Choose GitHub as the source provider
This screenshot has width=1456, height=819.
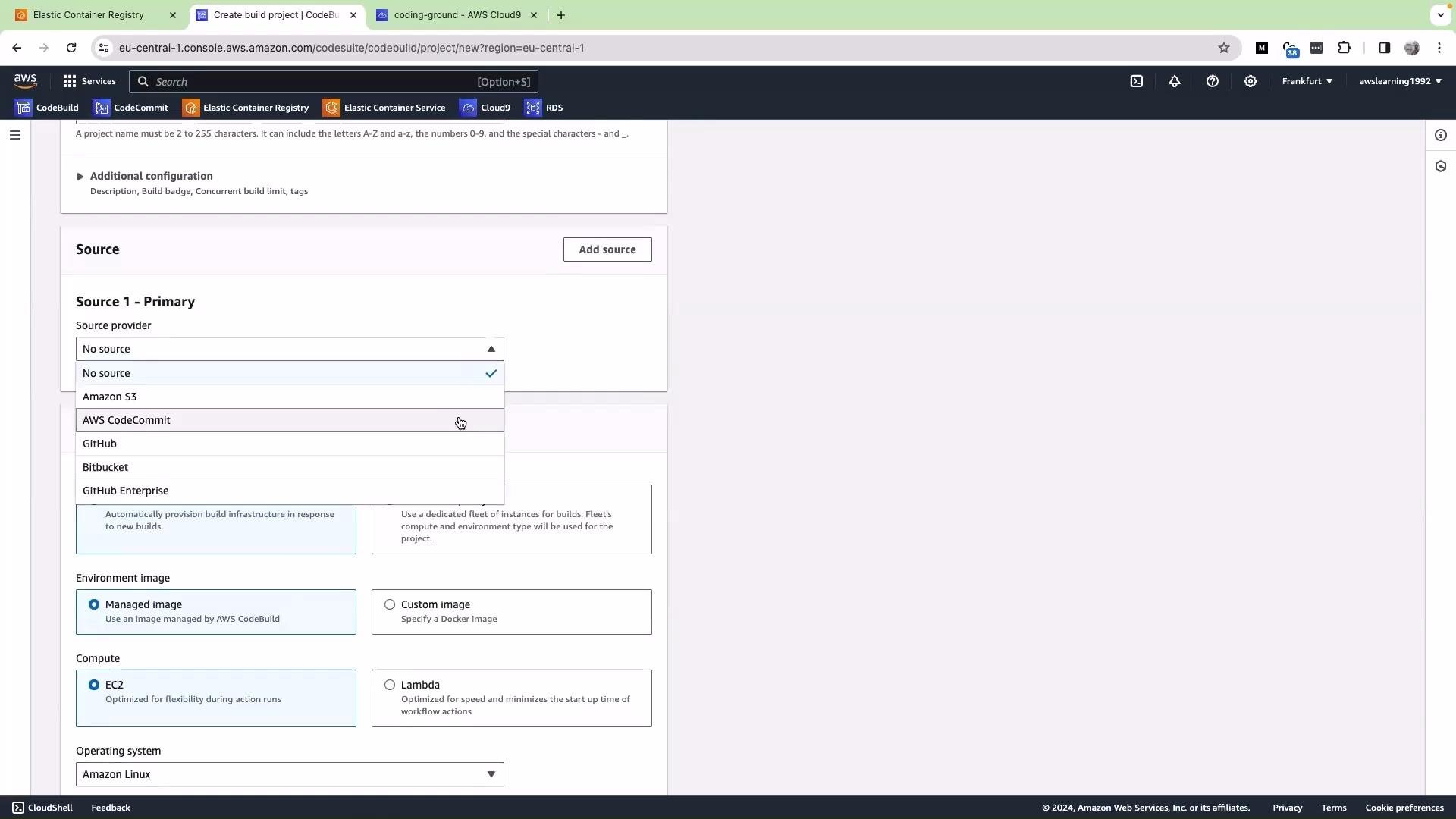click(290, 444)
